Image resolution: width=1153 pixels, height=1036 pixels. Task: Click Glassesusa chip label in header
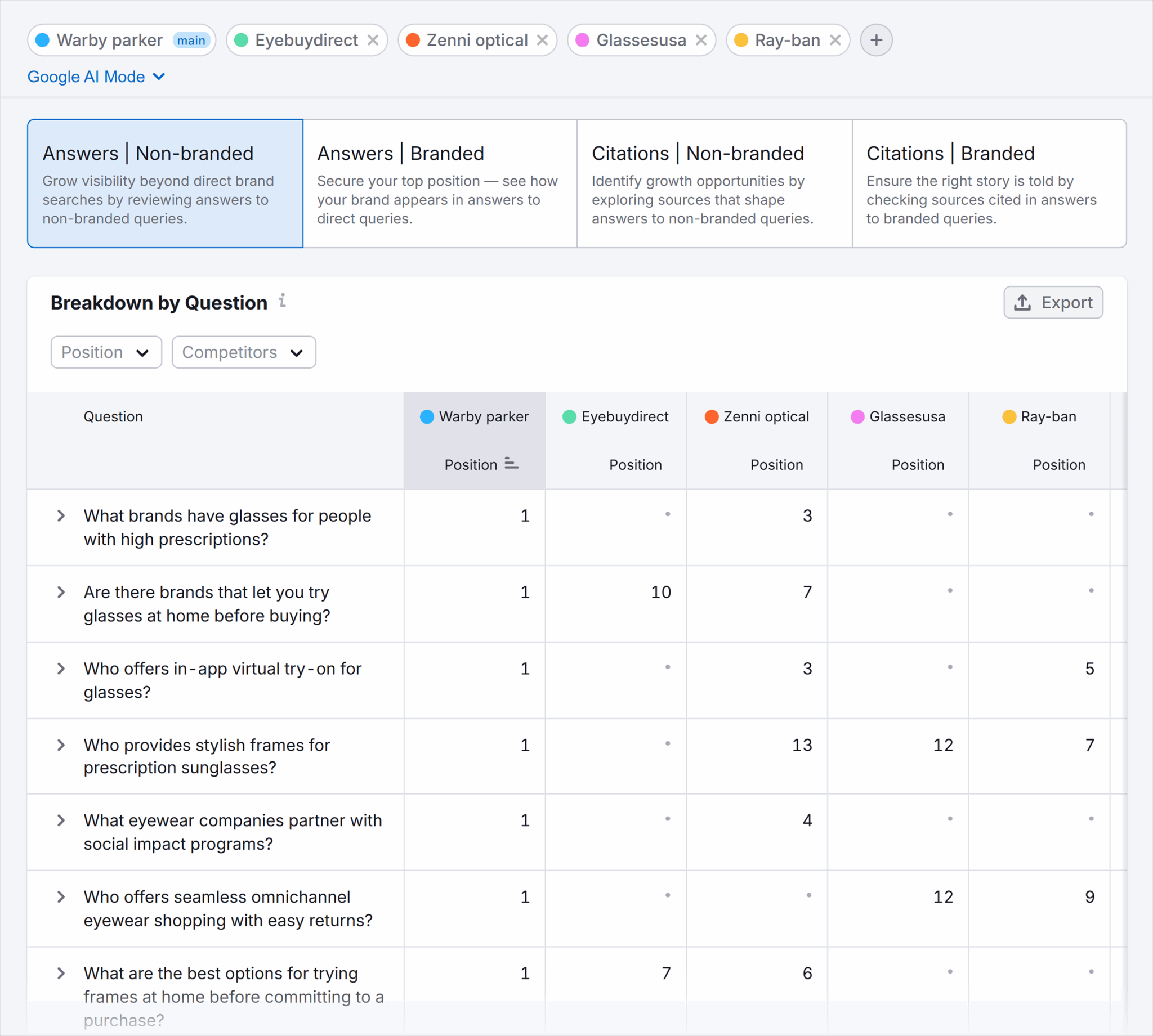641,40
